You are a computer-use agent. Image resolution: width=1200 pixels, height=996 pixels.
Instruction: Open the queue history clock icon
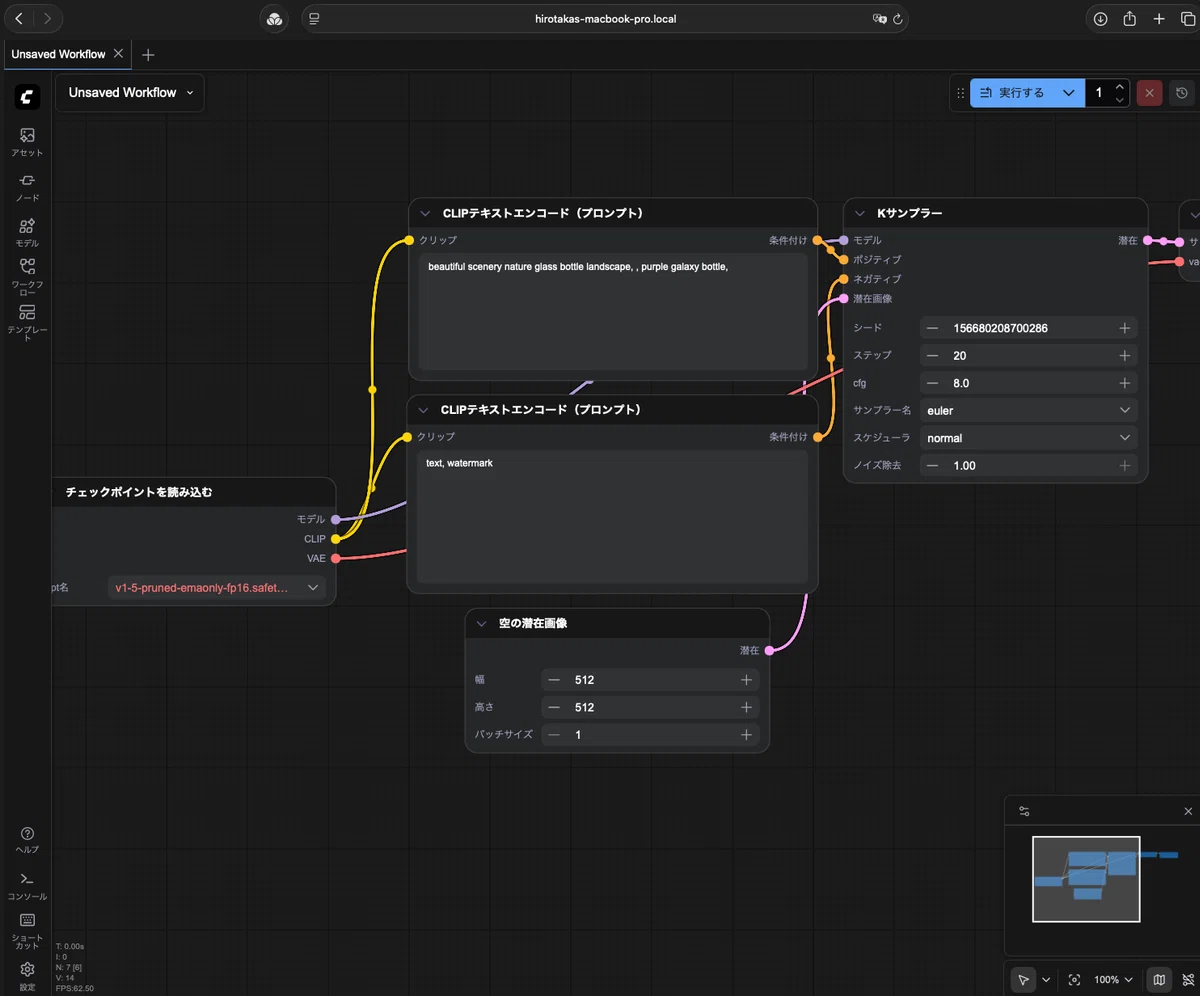[1182, 93]
